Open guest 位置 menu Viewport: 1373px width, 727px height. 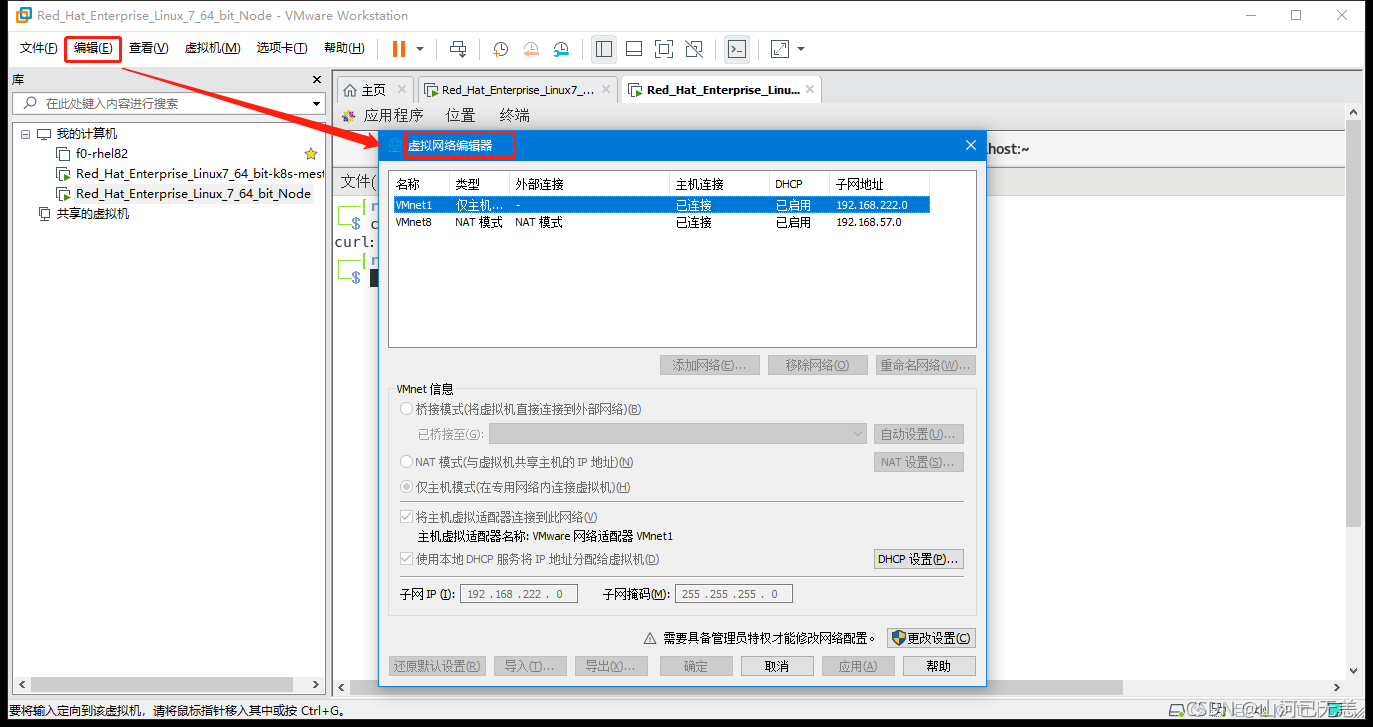(461, 116)
